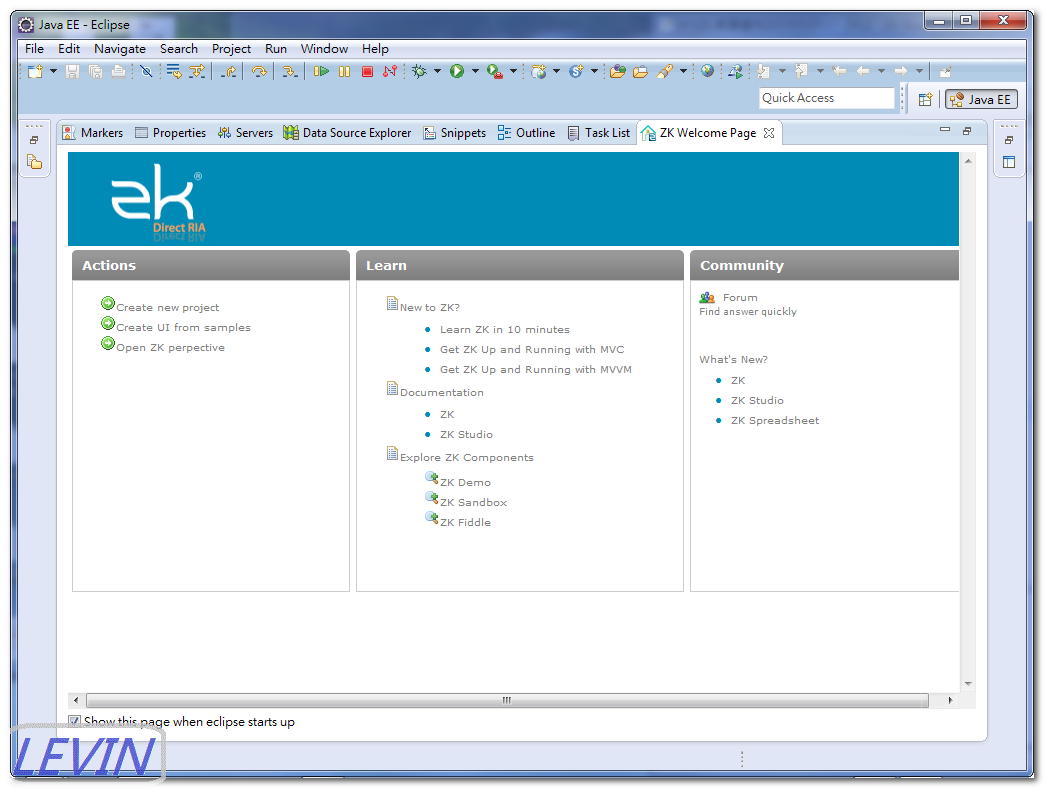Switch to the Data Source Explorer tab

click(x=347, y=133)
